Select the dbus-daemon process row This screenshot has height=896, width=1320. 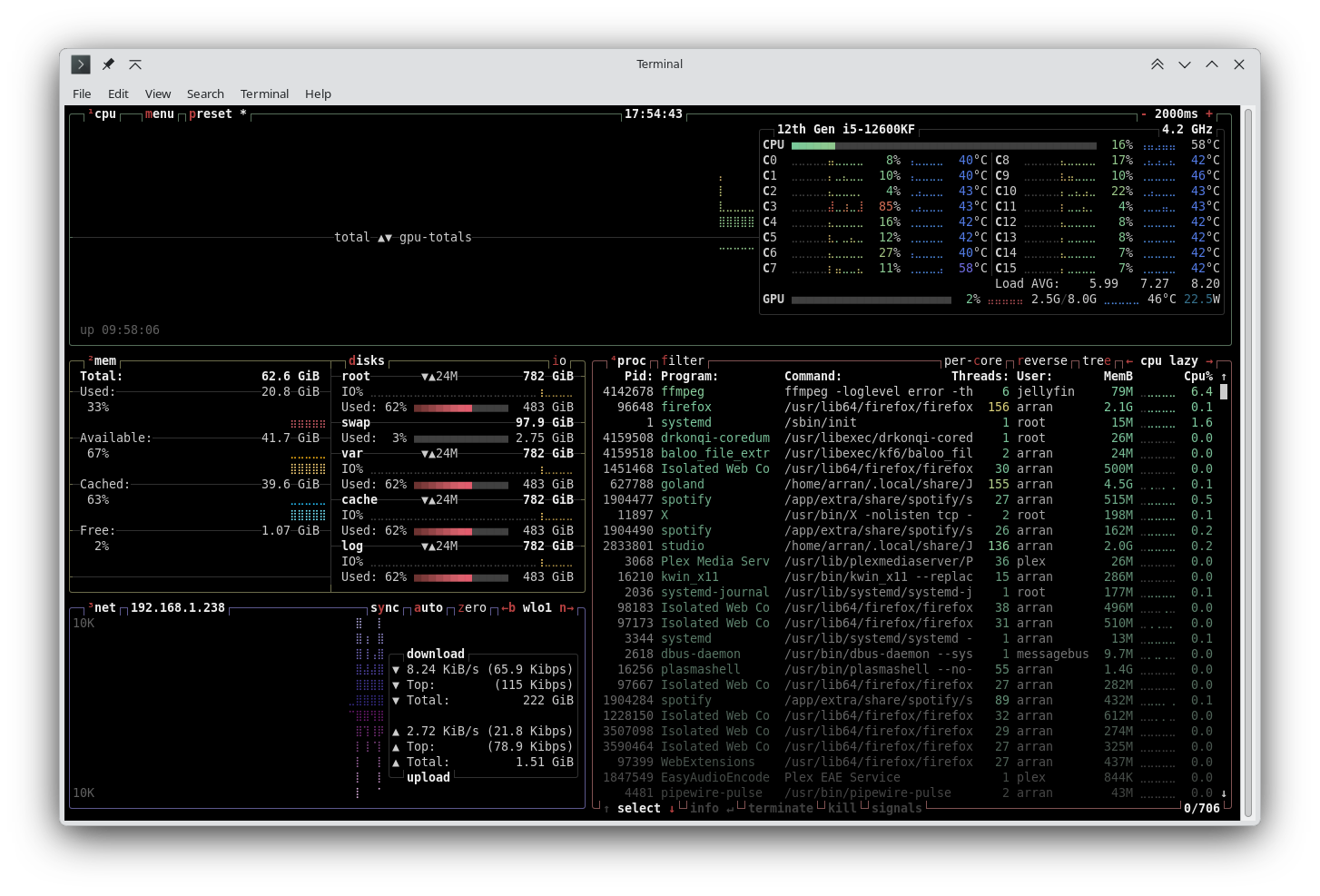pyautogui.click(x=908, y=655)
